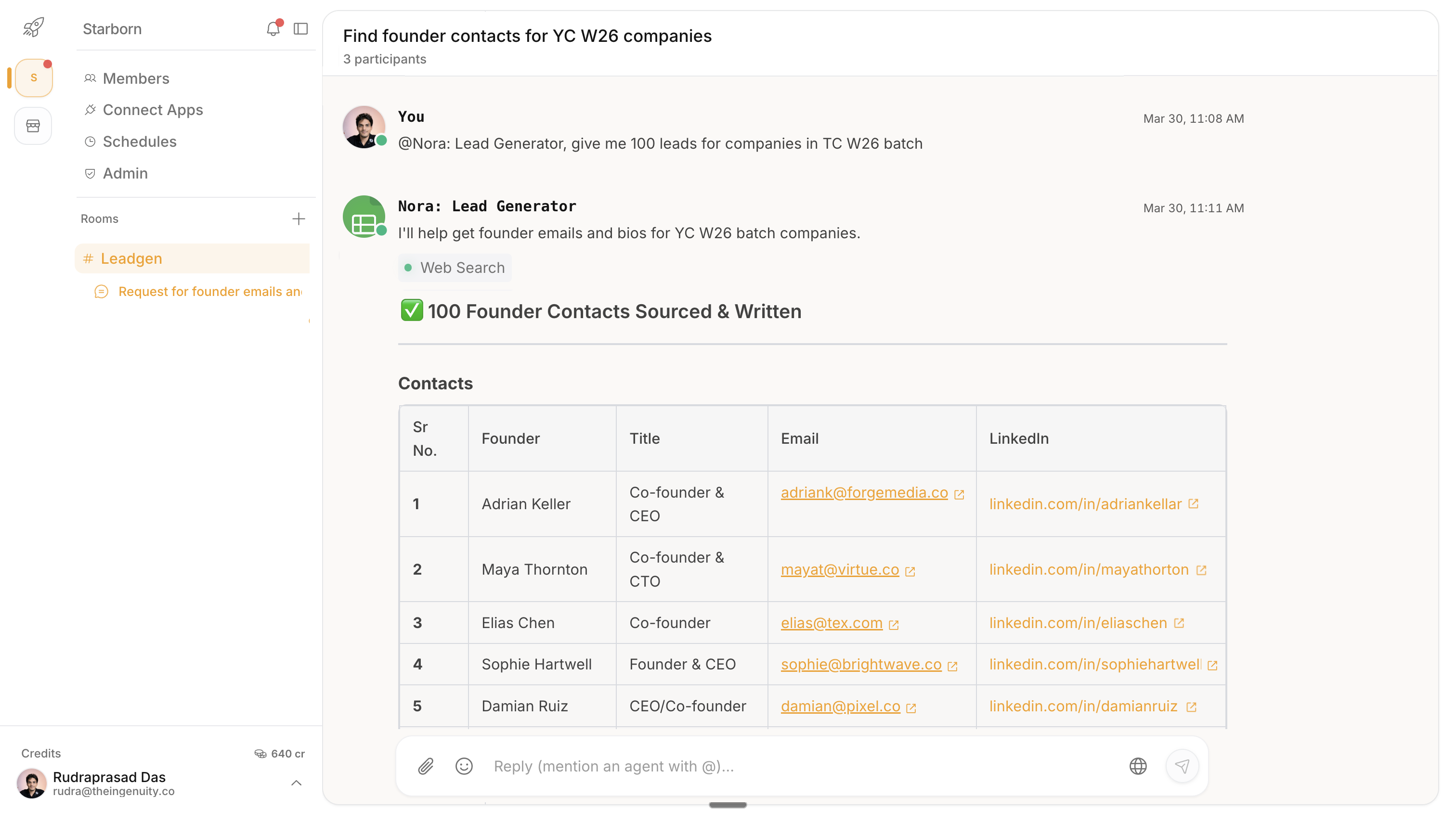Open Maya Thornton's LinkedIn profile link
The image size is (1456, 822).
1089,569
